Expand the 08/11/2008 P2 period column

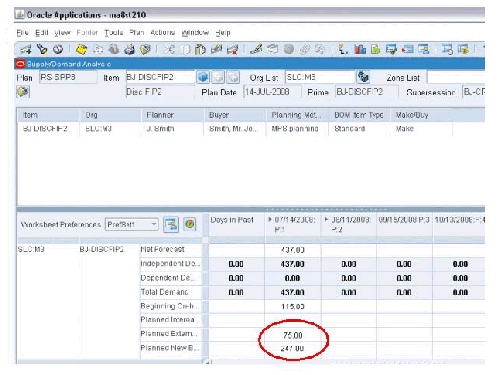[327, 220]
